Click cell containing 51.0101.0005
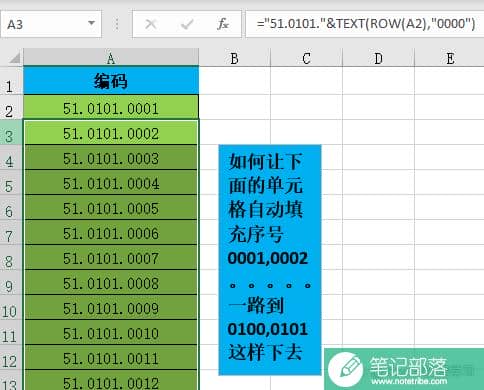 click(x=111, y=207)
